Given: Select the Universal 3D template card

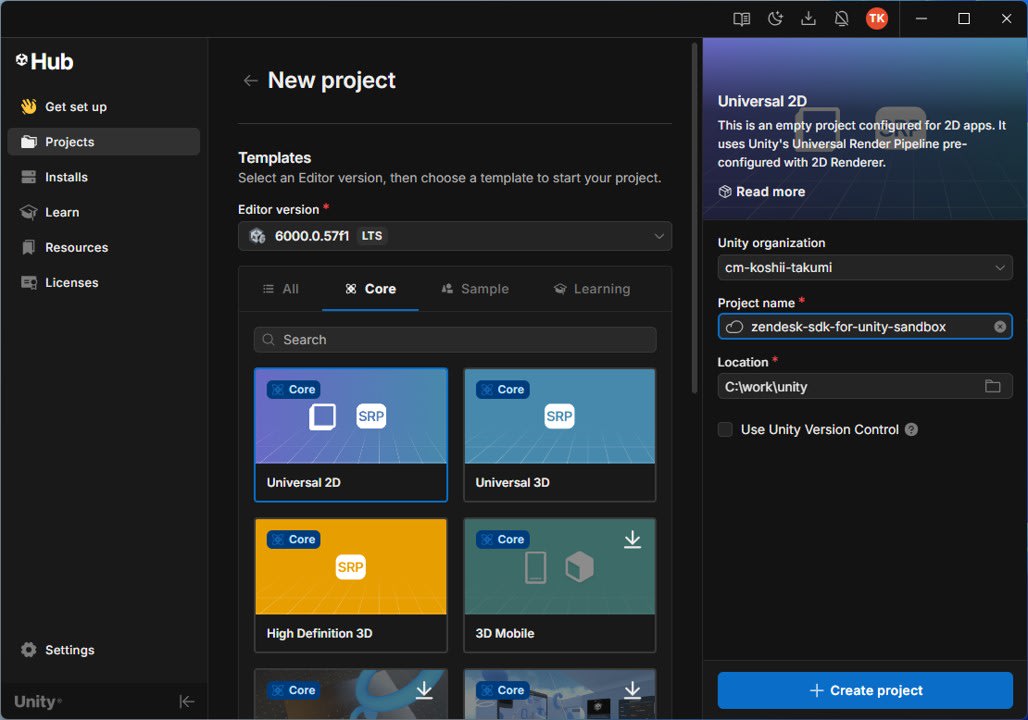Looking at the screenshot, I should pyautogui.click(x=559, y=435).
